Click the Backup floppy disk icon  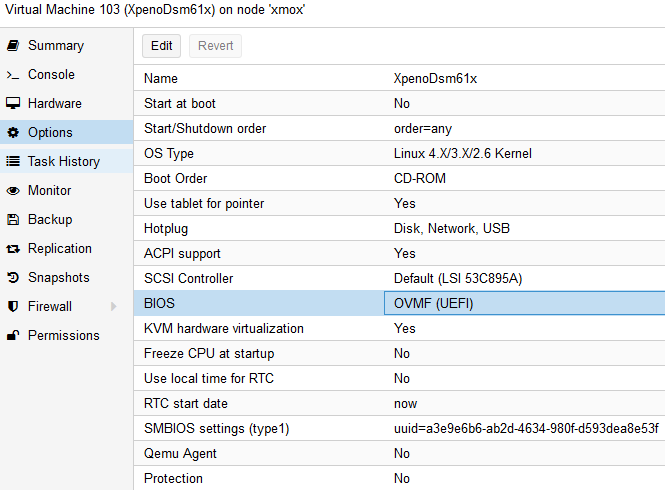point(13,220)
